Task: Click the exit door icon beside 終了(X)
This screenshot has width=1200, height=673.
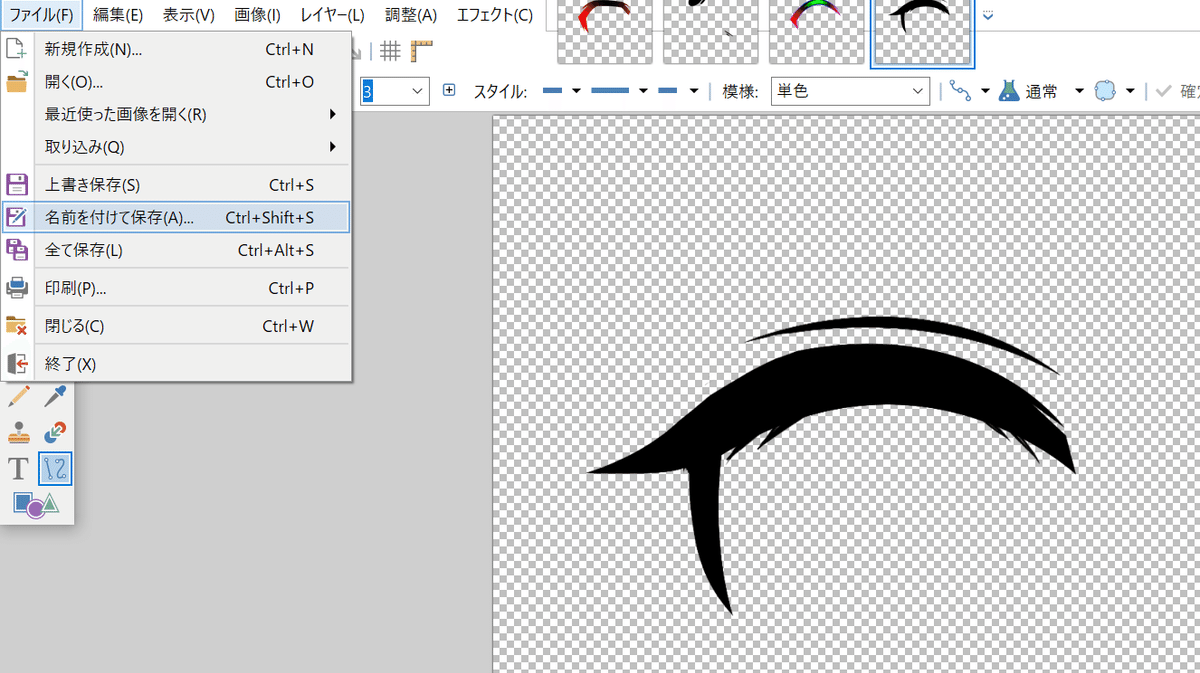Action: (17, 364)
